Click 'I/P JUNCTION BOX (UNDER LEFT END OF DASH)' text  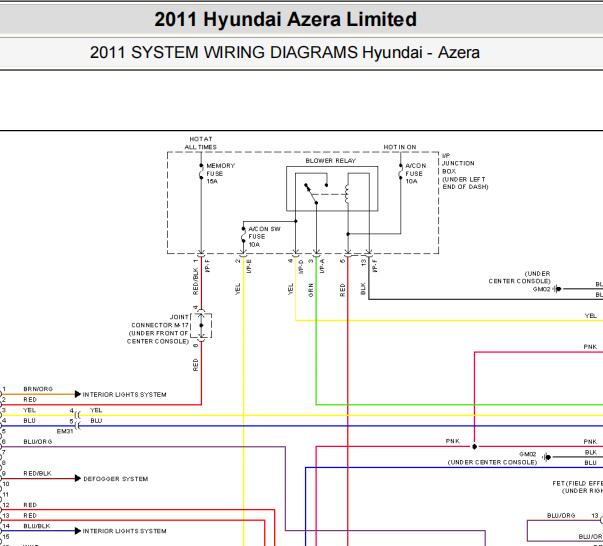(x=465, y=171)
